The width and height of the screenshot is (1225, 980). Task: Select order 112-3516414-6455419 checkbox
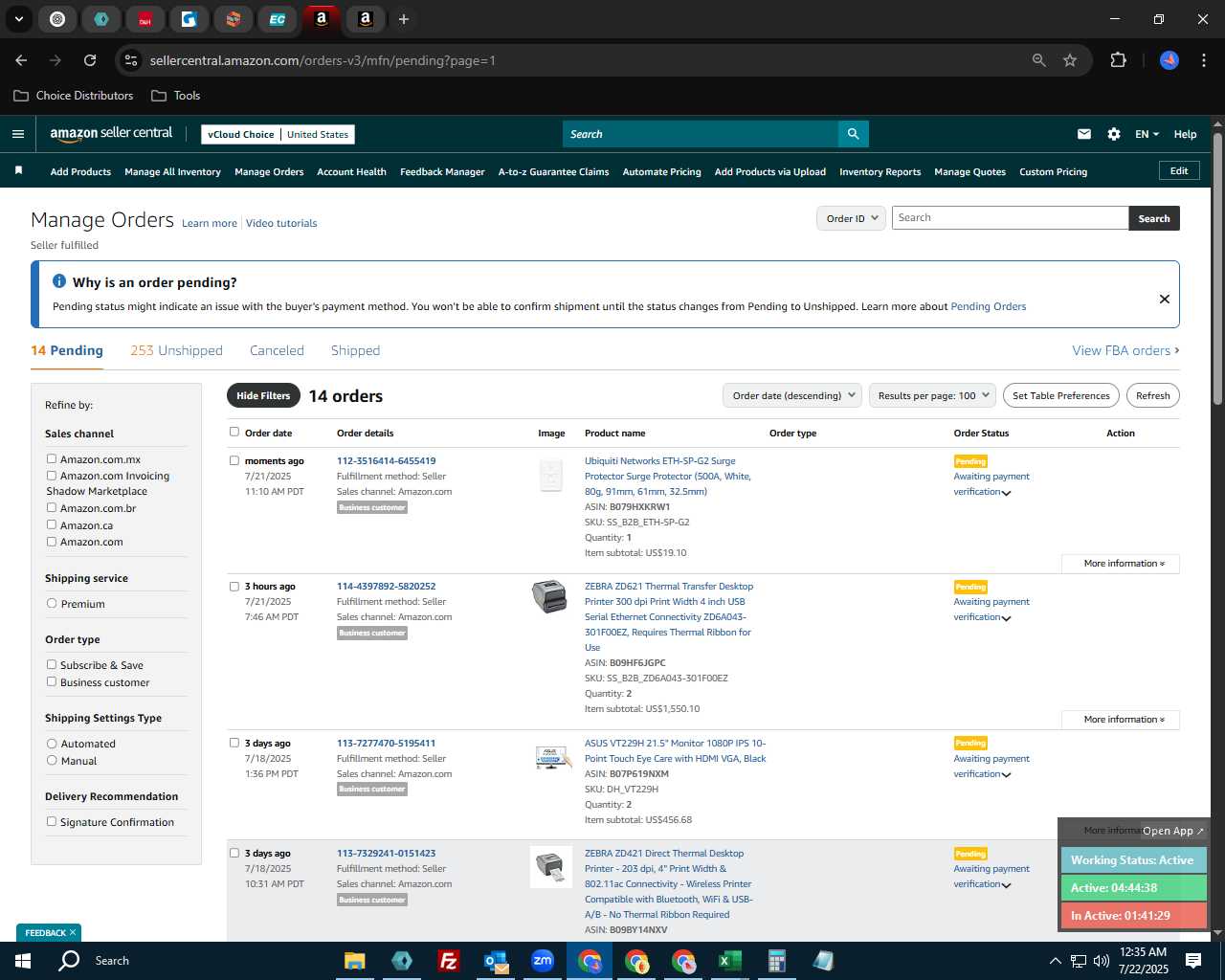click(234, 460)
